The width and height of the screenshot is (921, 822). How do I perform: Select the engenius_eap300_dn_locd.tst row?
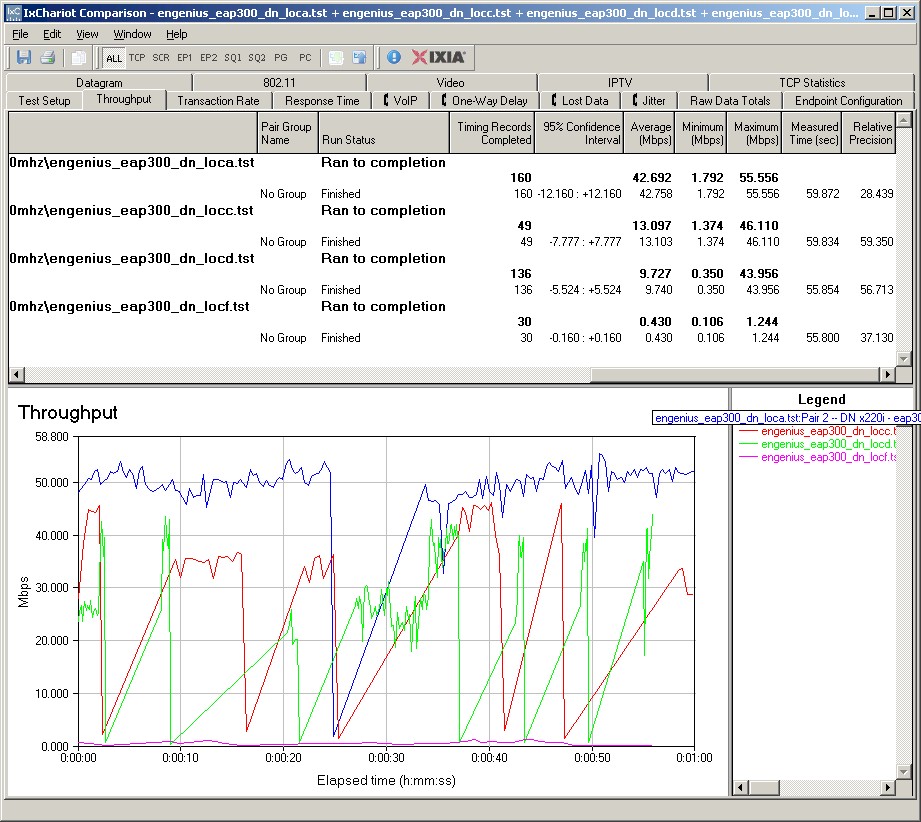click(452, 259)
